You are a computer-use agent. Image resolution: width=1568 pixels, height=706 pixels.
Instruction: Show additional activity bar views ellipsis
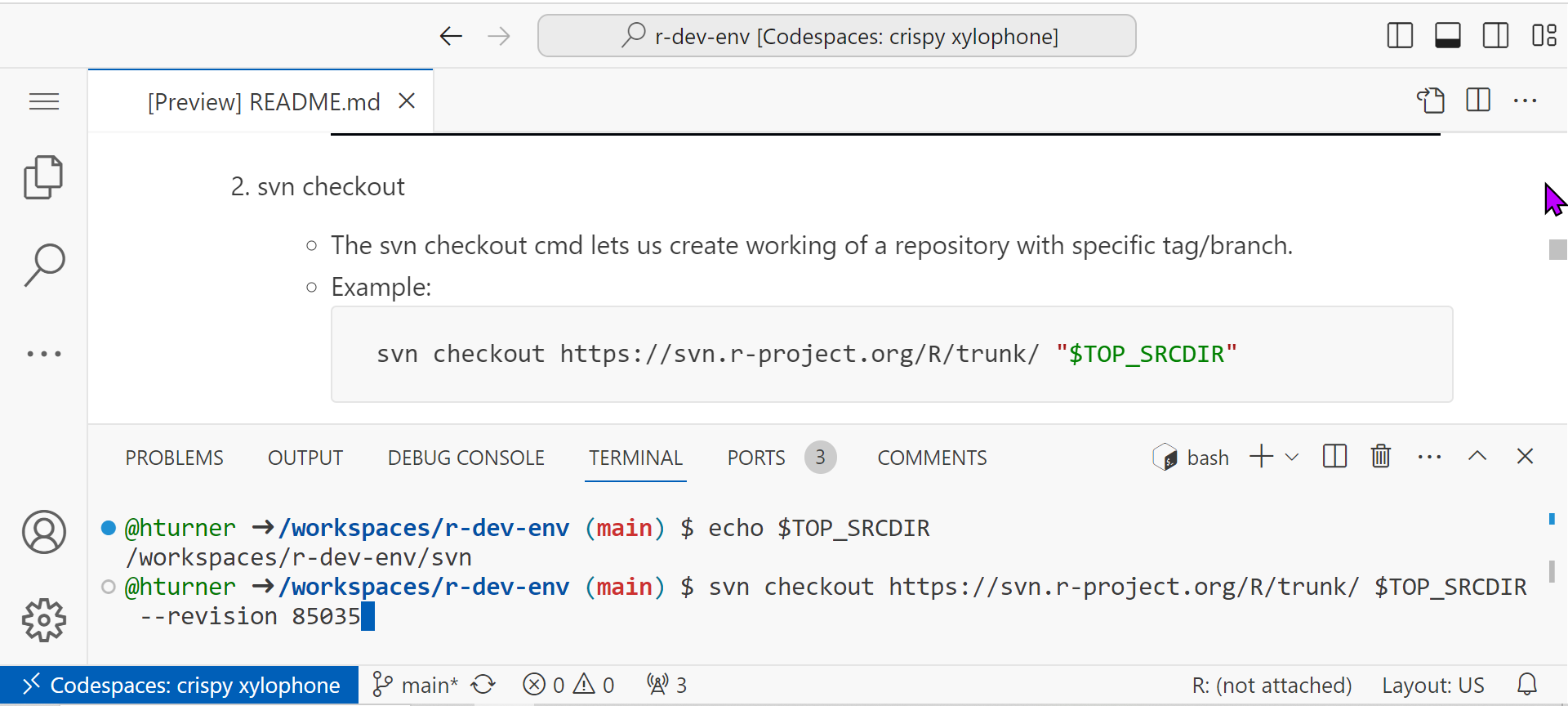pos(44,354)
